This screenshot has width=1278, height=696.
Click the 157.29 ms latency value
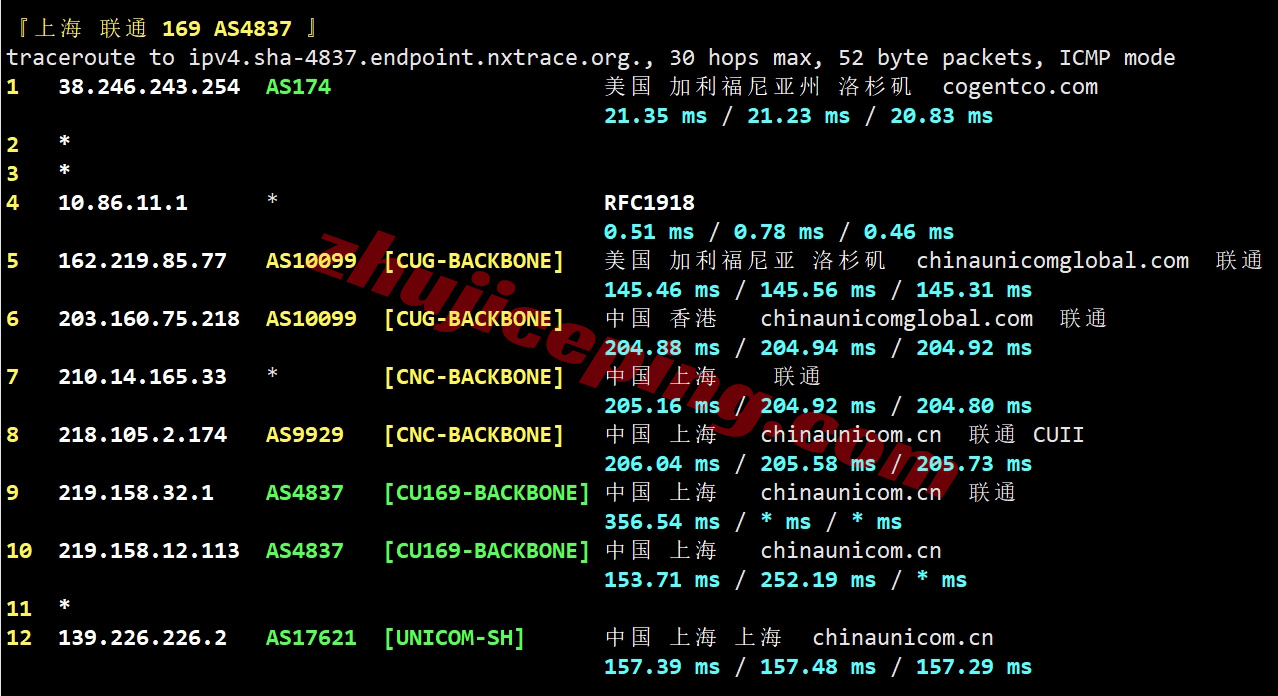(974, 667)
